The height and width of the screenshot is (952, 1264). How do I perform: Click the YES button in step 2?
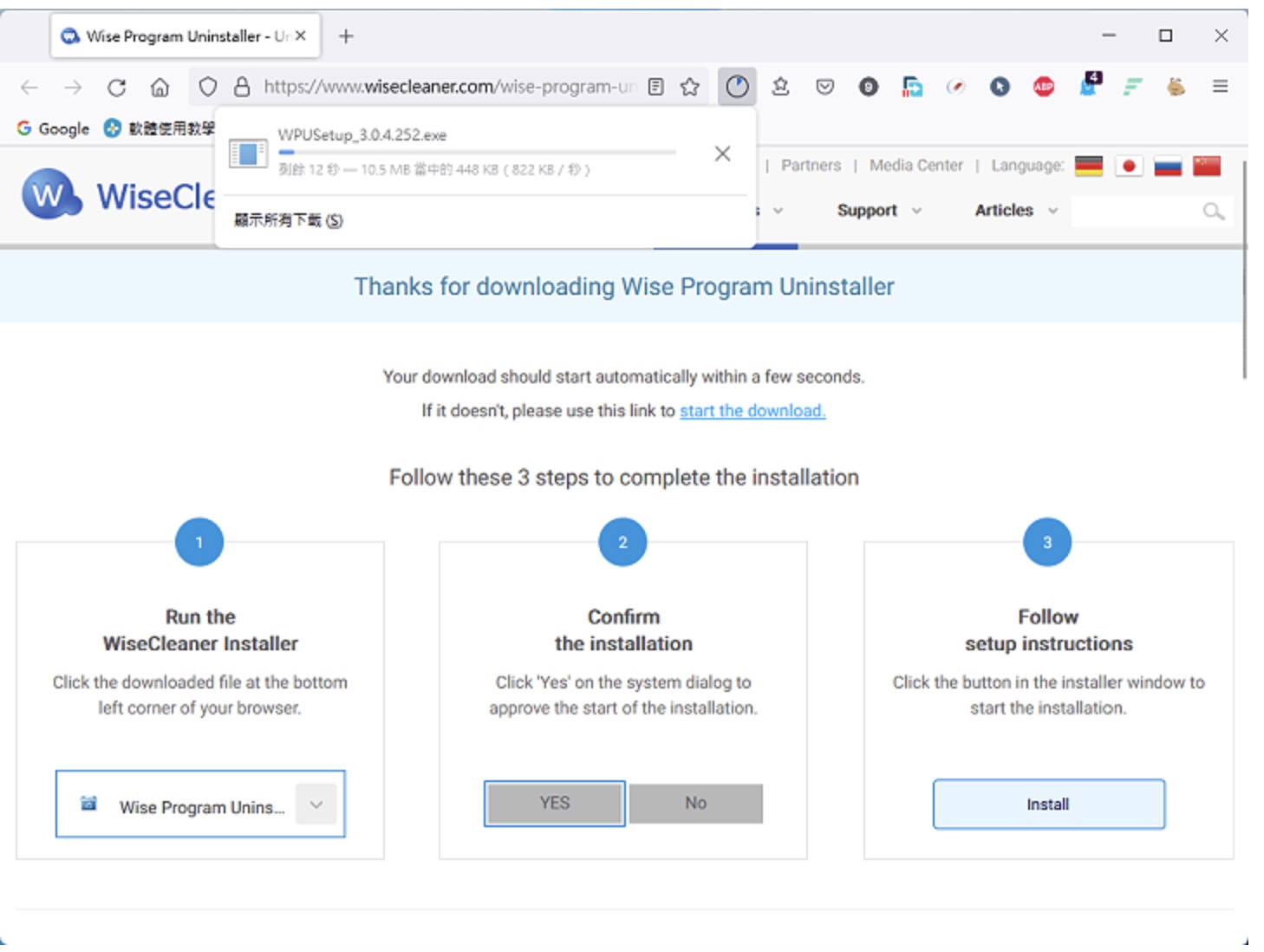click(555, 804)
